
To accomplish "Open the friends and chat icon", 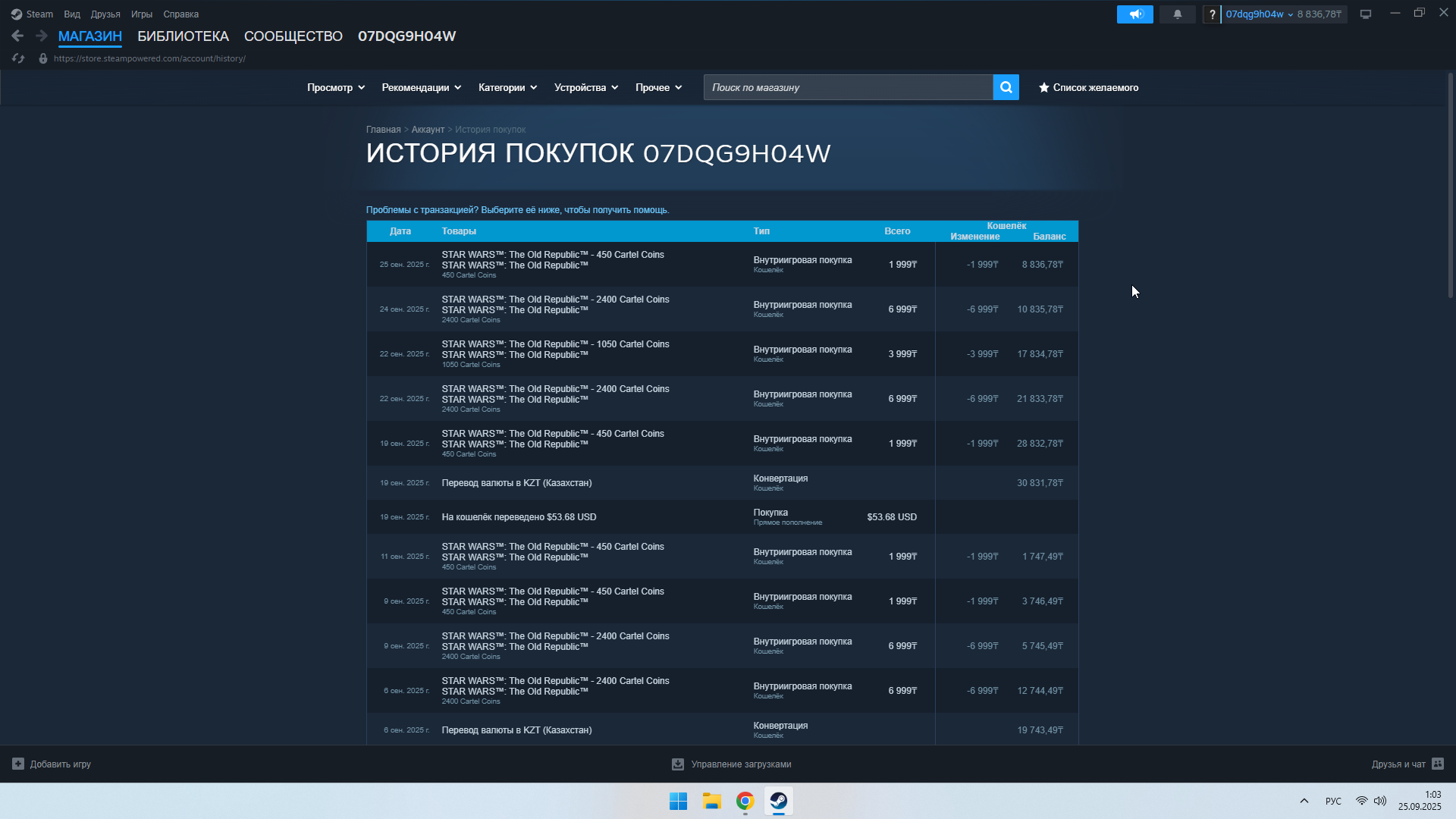I will 1438,764.
